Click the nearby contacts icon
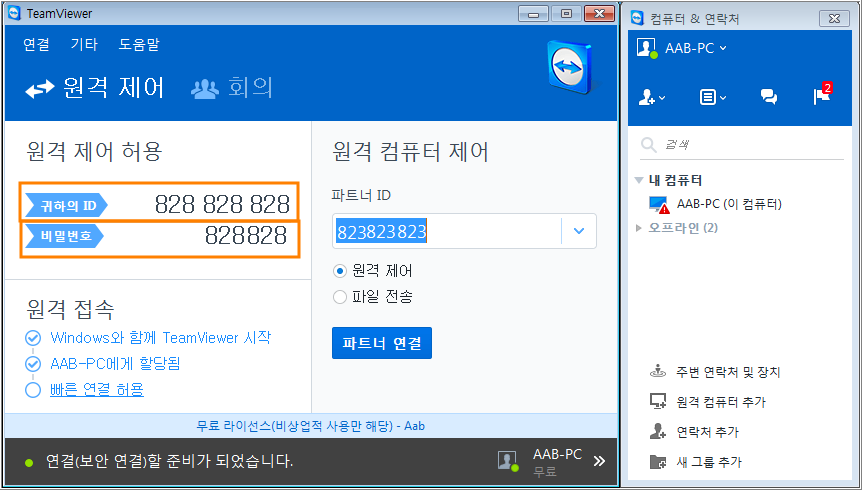 click(x=657, y=372)
